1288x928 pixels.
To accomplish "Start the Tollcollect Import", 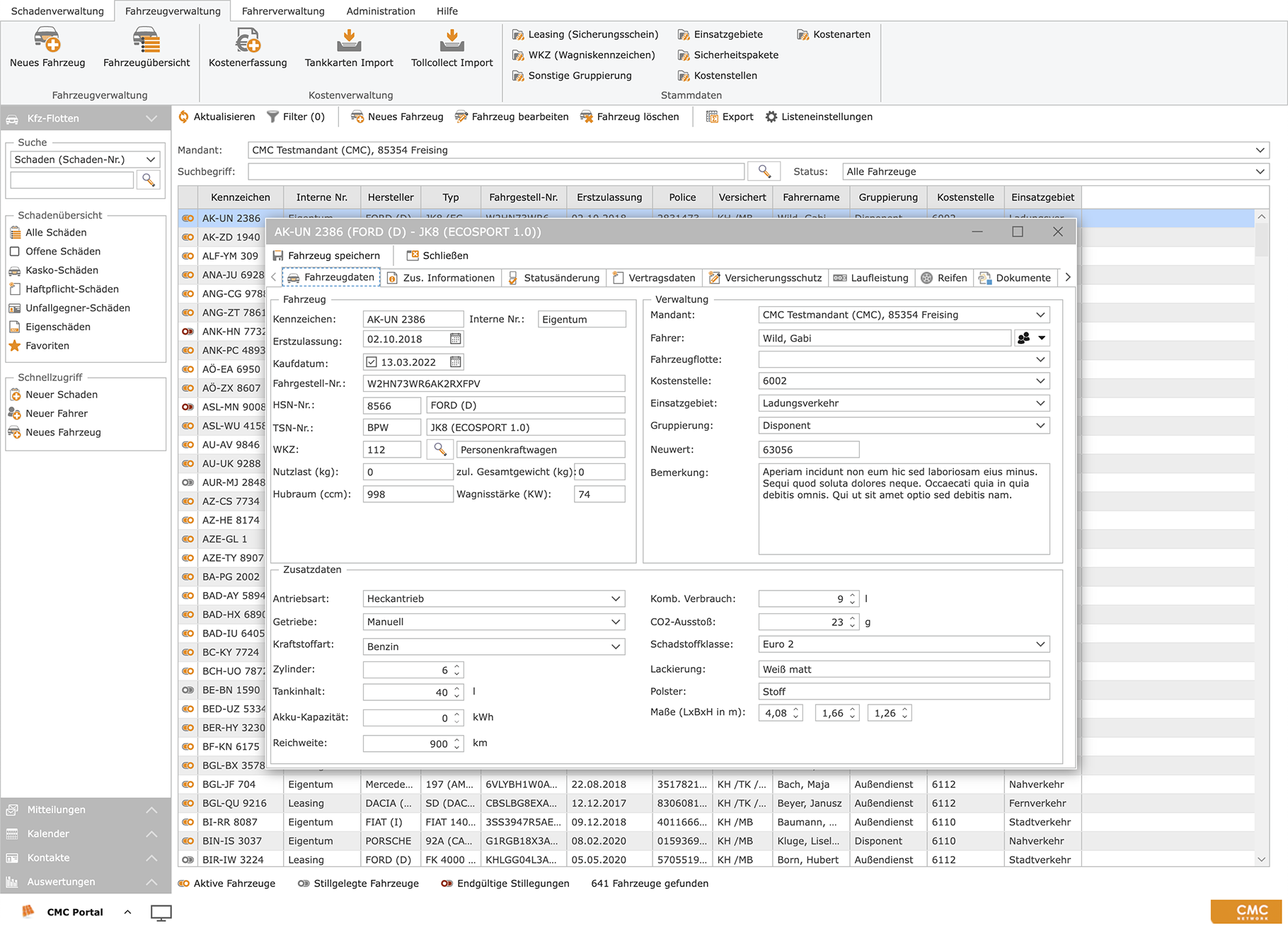I will 452,47.
